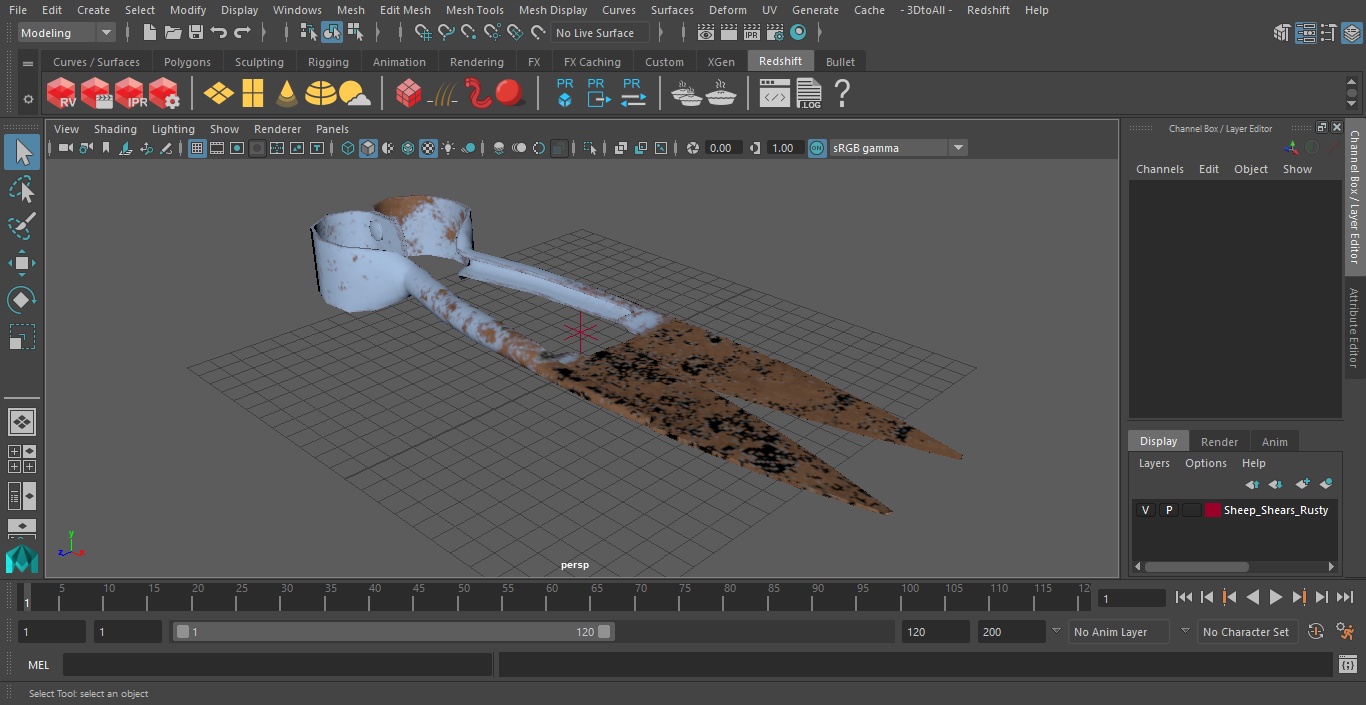Toggle sRGB gamma color management button
The height and width of the screenshot is (705, 1366).
coord(817,148)
